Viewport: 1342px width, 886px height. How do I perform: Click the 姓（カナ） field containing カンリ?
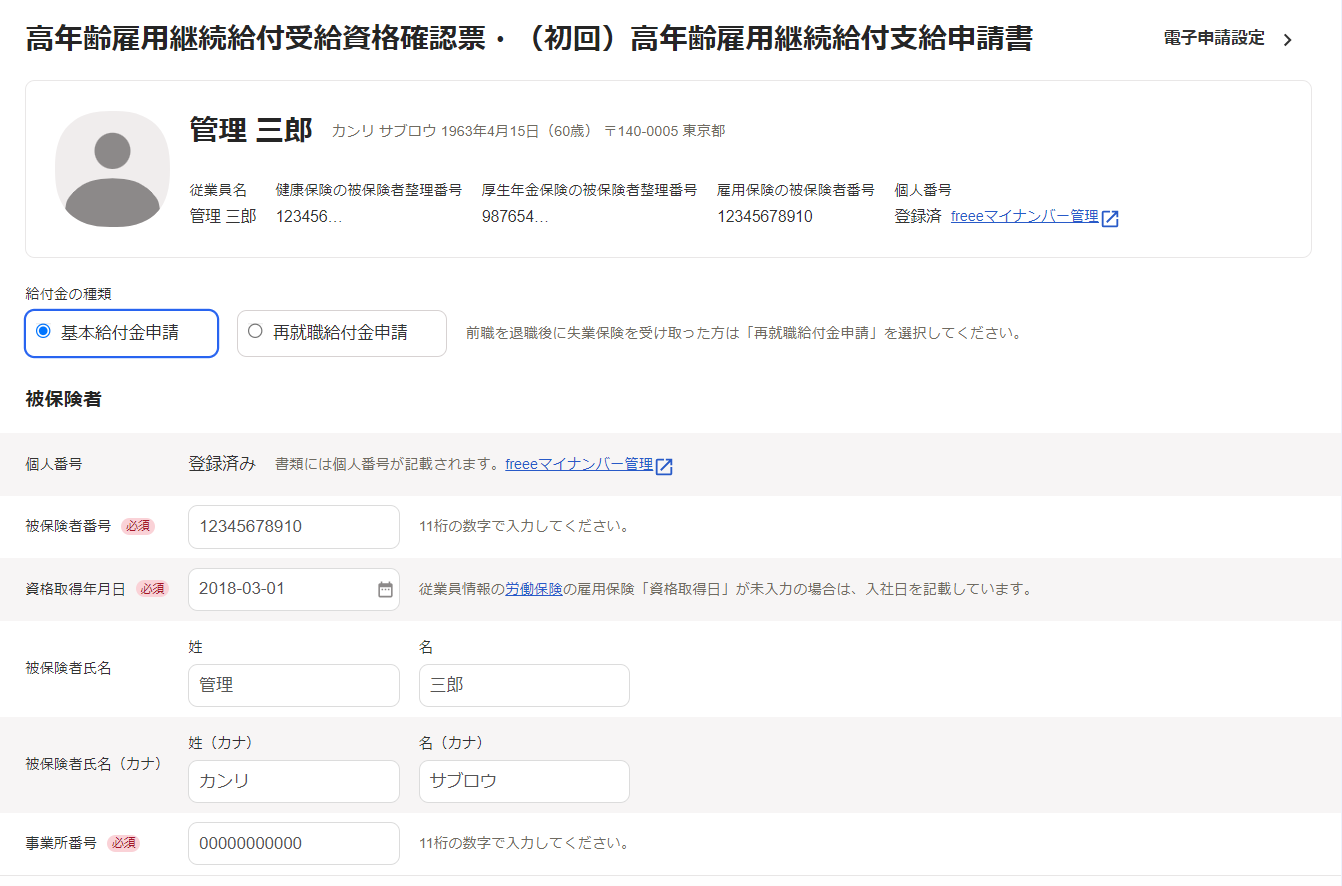tap(294, 781)
